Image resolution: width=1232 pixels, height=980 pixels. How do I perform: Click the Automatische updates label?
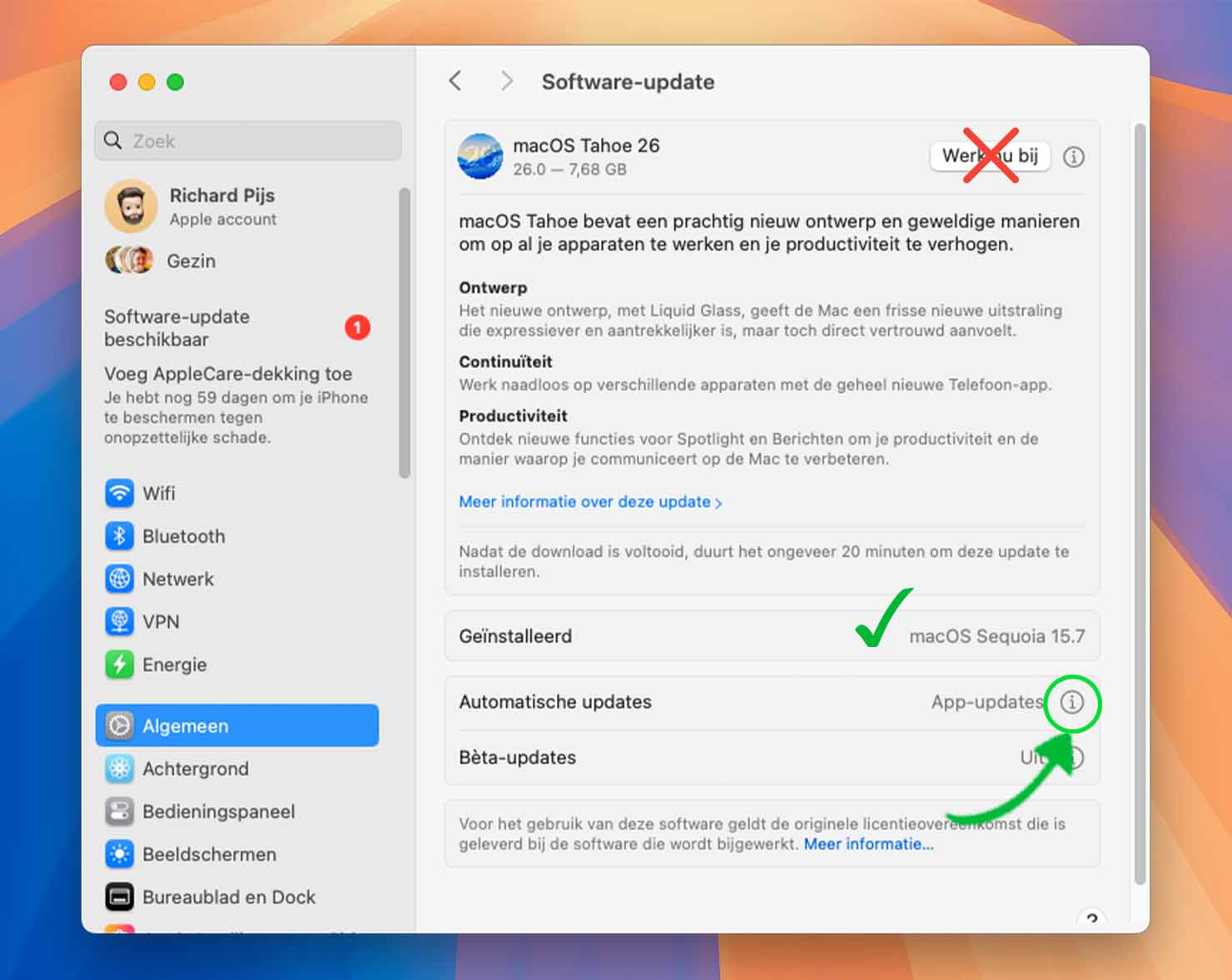tap(555, 702)
